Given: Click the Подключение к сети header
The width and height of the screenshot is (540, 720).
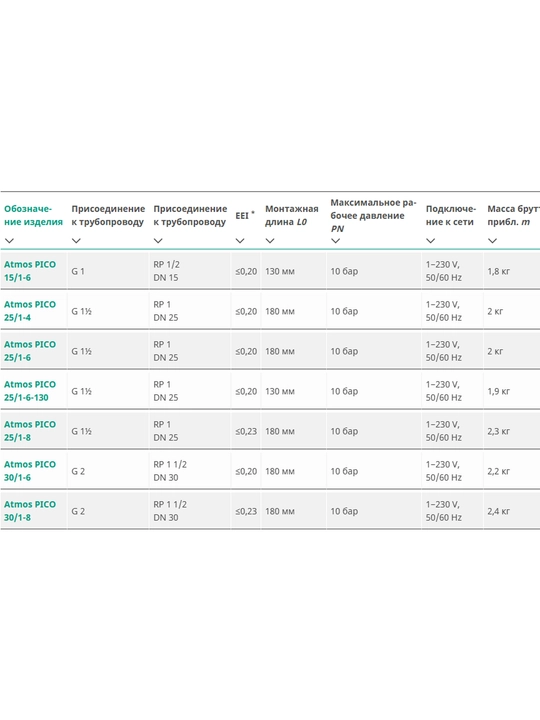Looking at the screenshot, I should click(x=450, y=215).
